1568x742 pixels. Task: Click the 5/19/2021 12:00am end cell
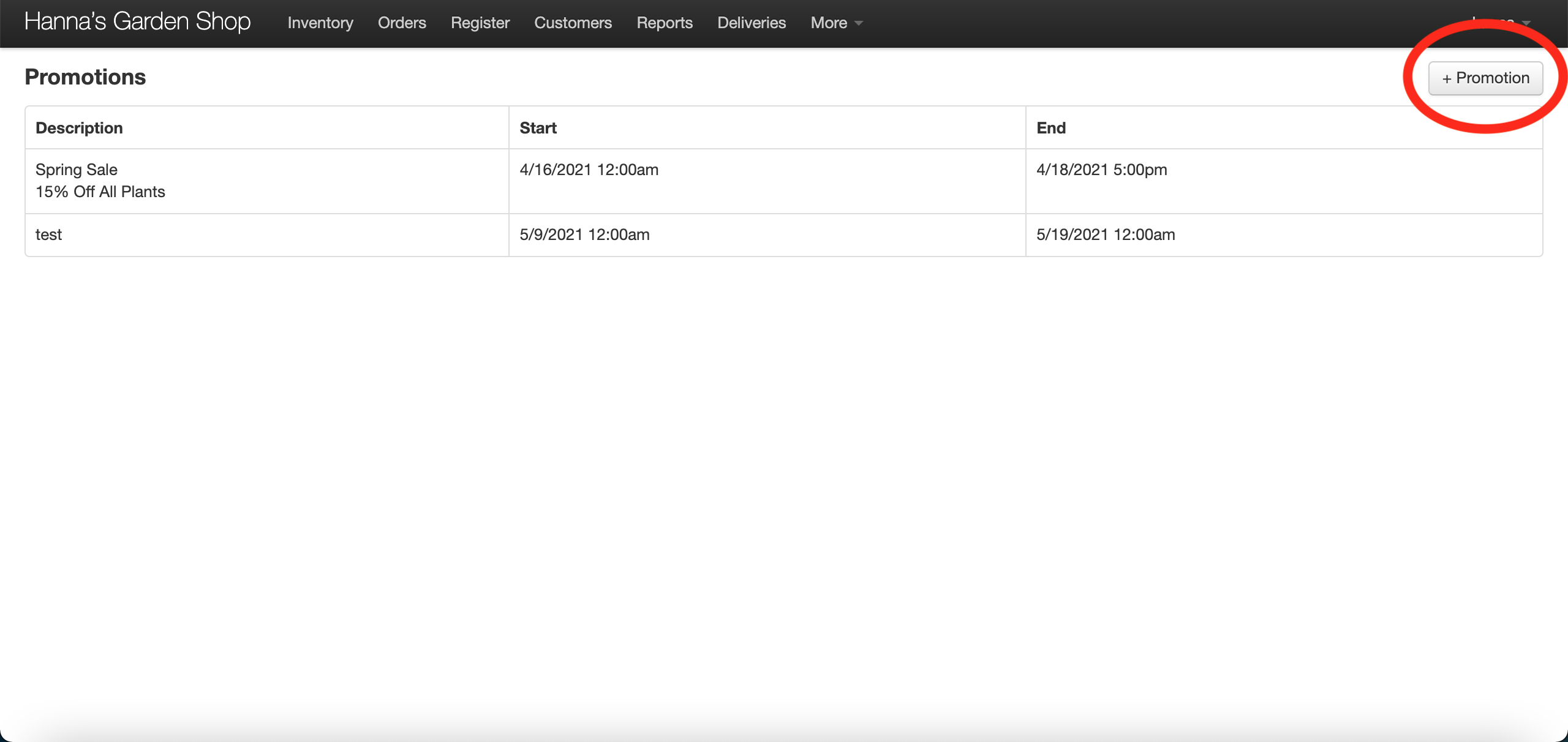tap(1106, 234)
